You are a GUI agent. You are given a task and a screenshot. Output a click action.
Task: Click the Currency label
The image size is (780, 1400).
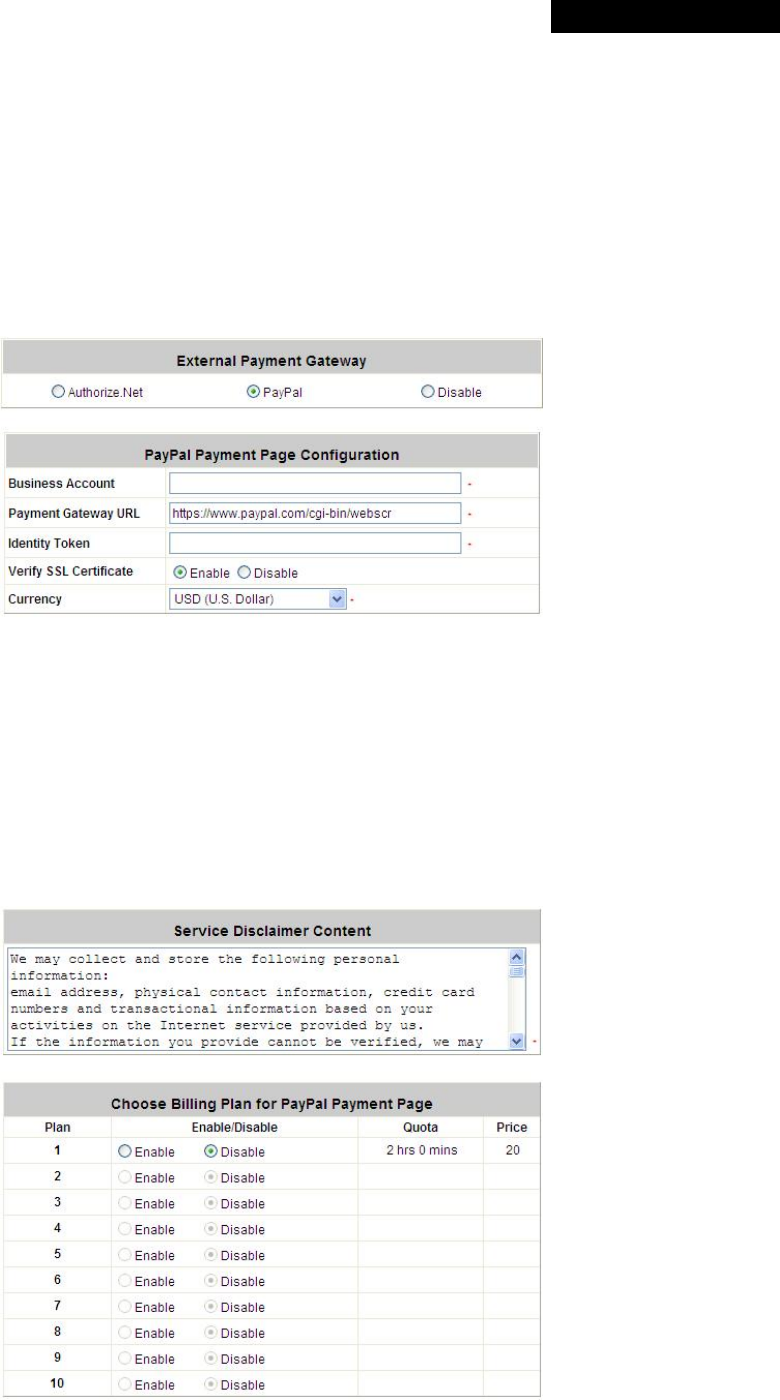coord(34,599)
